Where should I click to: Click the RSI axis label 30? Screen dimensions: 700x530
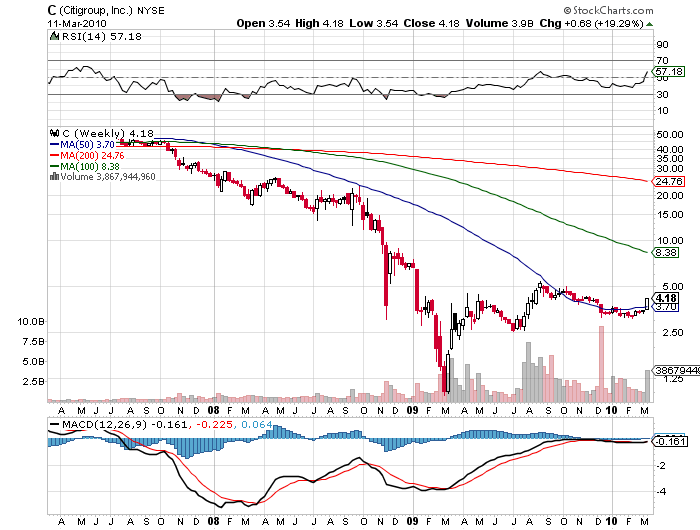tap(662, 94)
